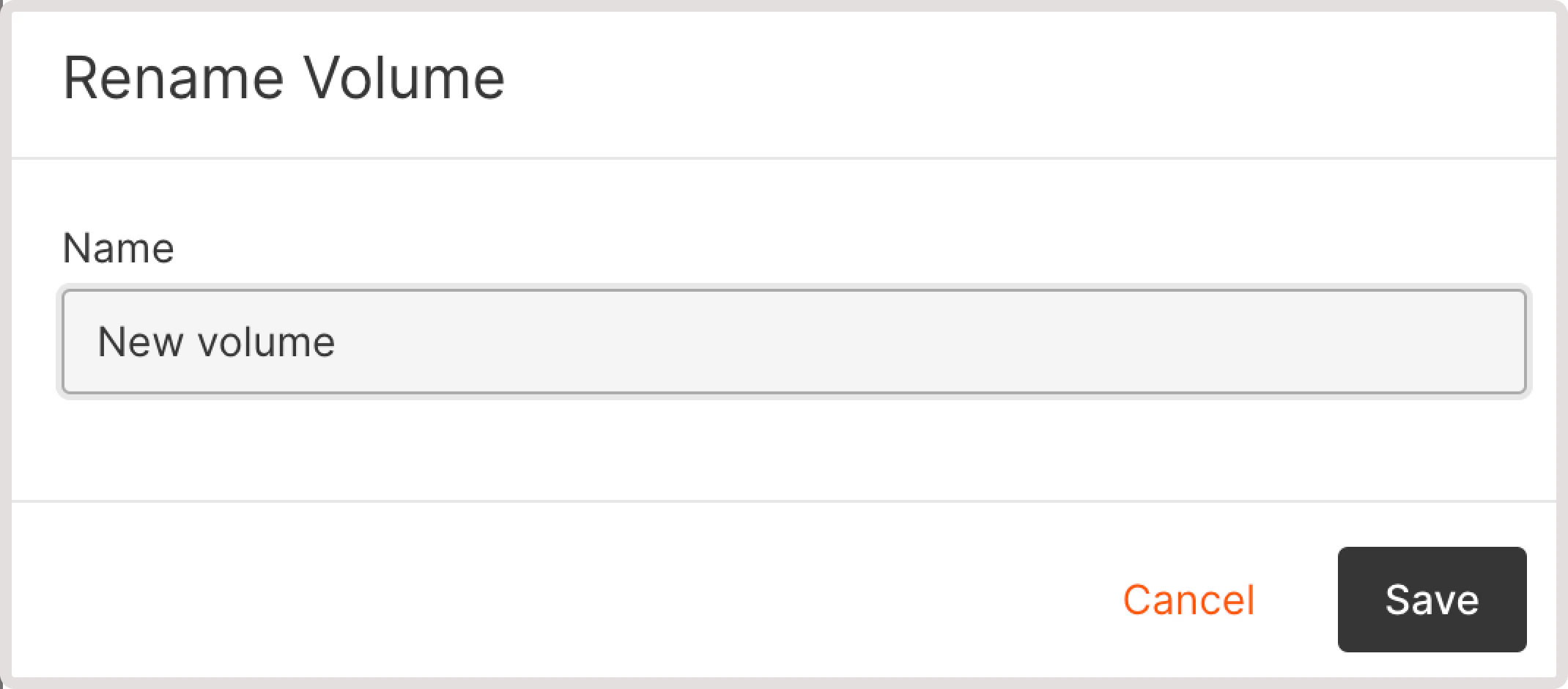Click the Name label
This screenshot has width=1568, height=689.
point(119,247)
